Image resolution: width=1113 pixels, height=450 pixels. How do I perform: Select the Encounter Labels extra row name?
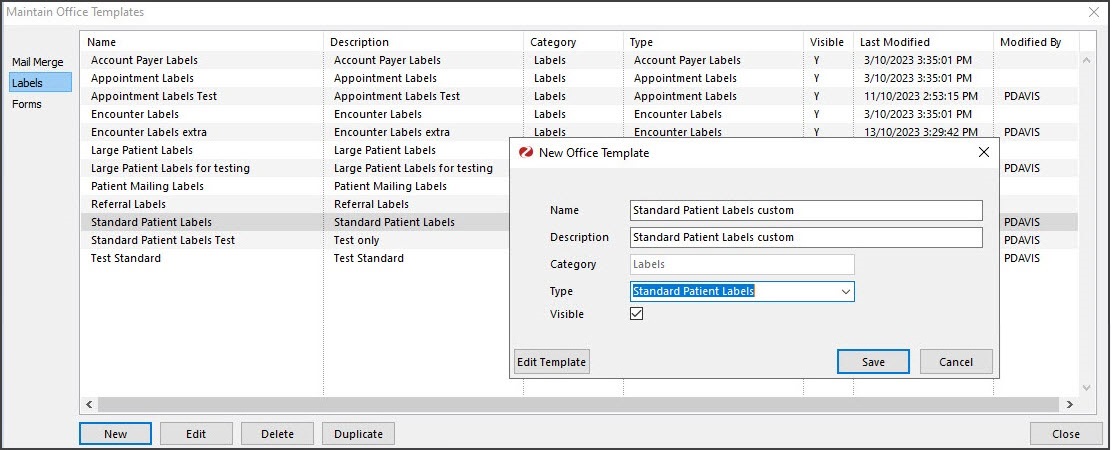149,132
